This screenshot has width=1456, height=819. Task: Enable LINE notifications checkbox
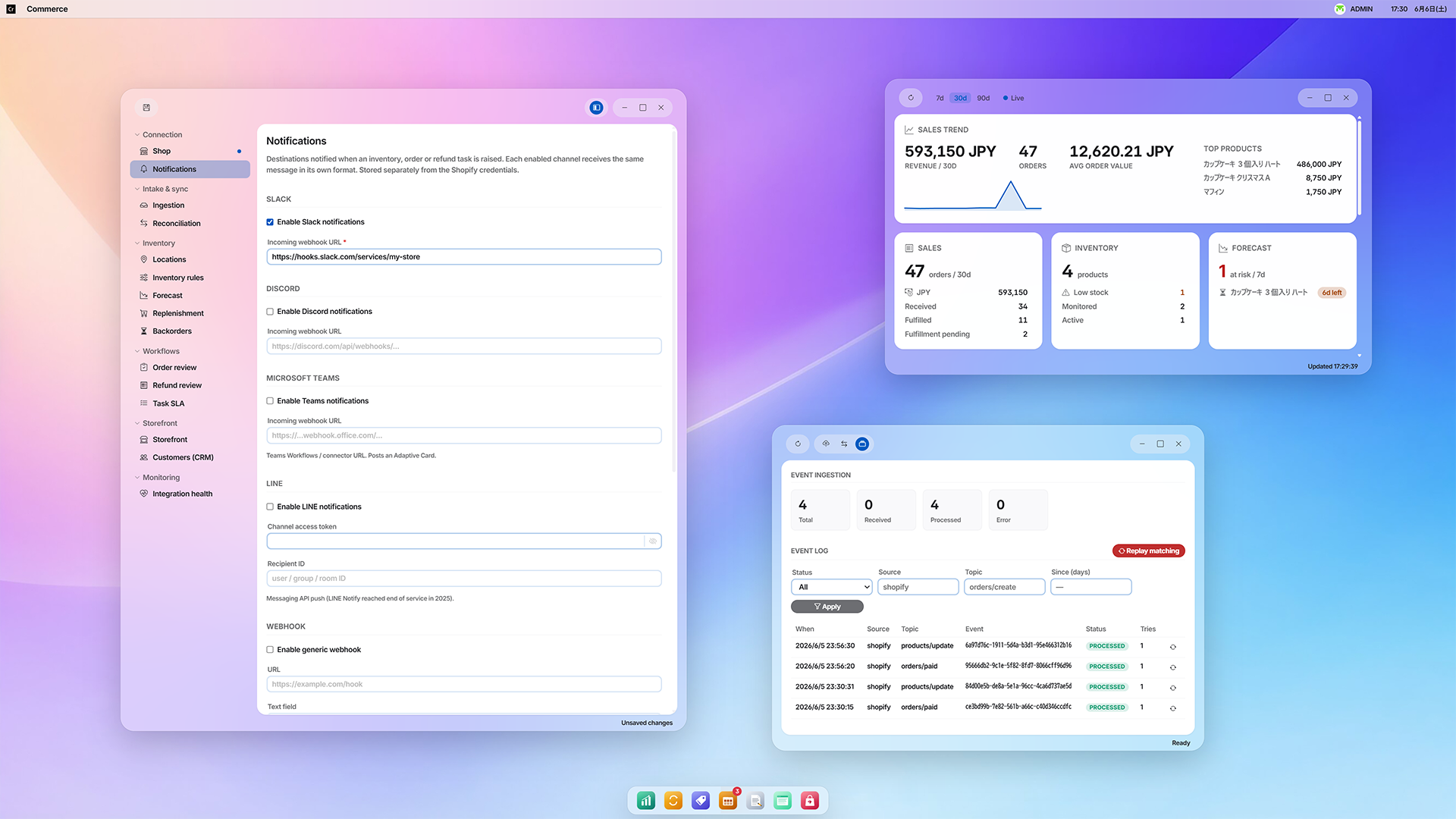[x=270, y=507]
